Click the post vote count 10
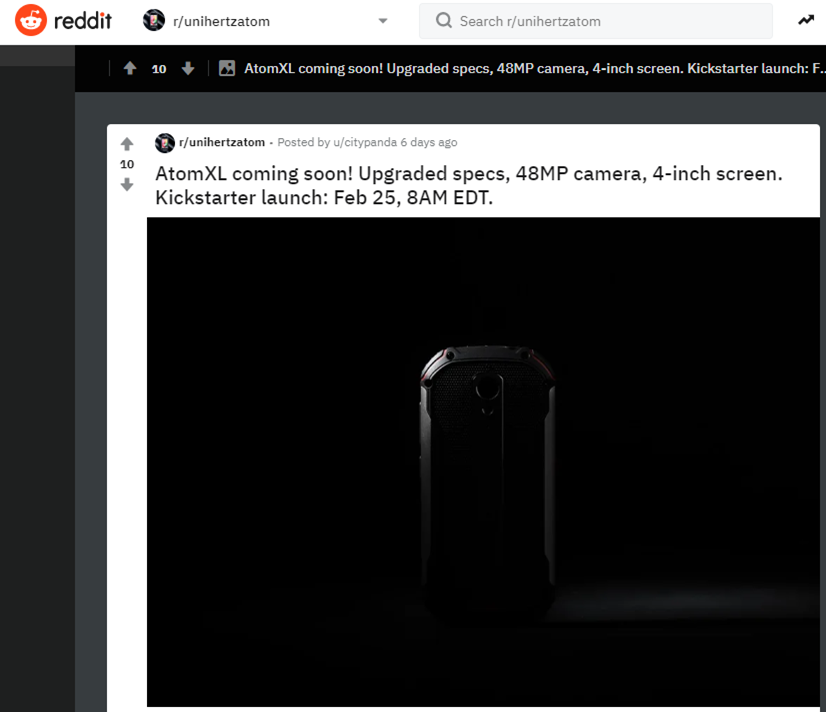Screen dimensions: 826x712 127,164
